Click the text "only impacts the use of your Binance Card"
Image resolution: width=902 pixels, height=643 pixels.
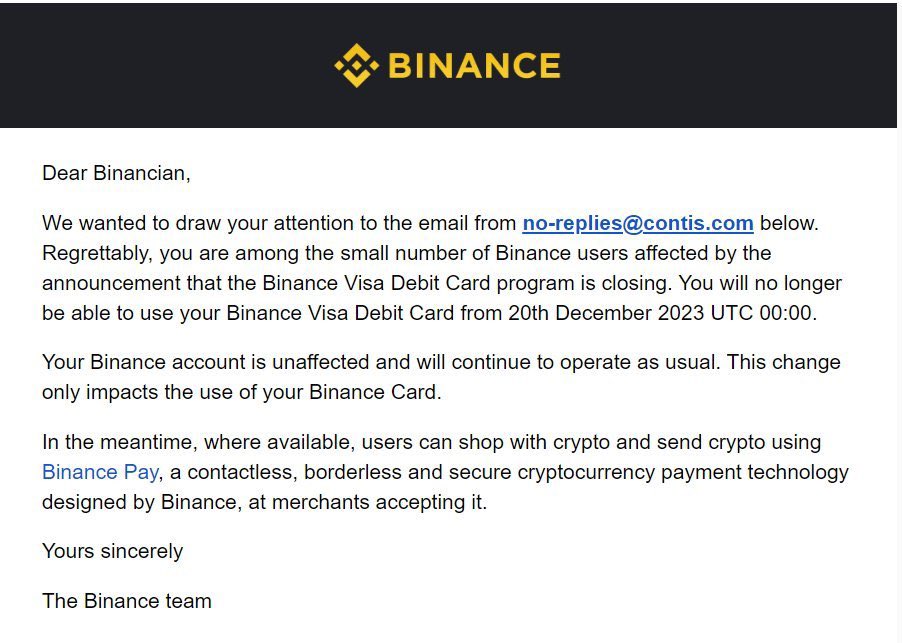point(240,392)
